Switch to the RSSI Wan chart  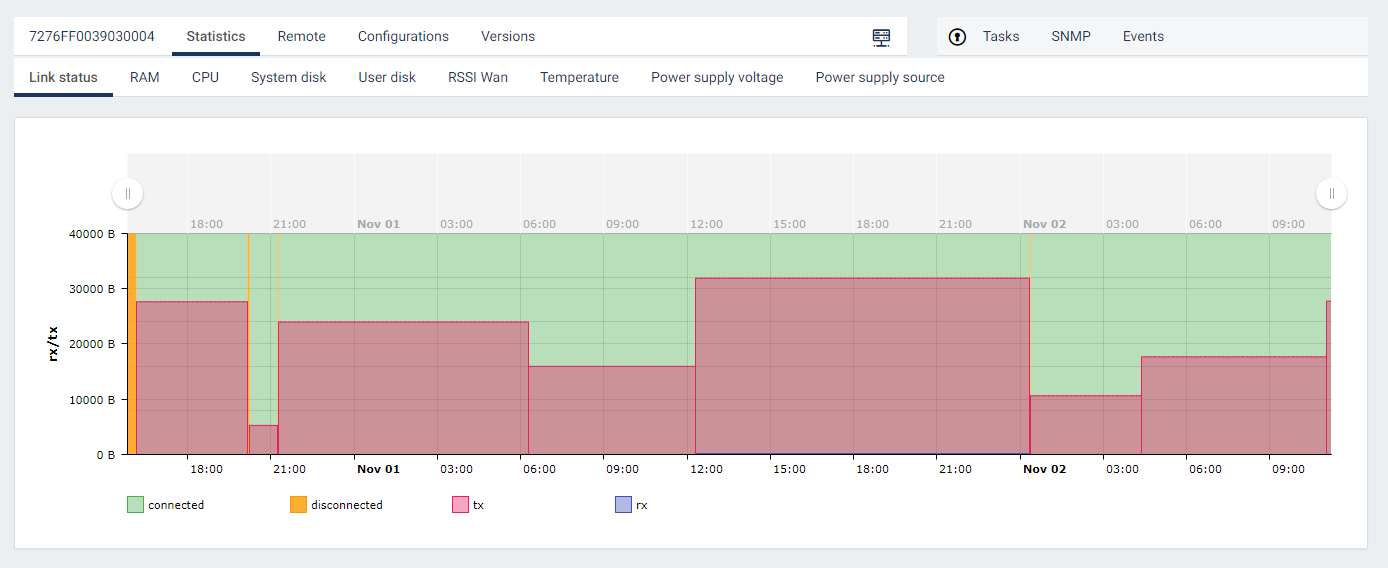pyautogui.click(x=478, y=78)
